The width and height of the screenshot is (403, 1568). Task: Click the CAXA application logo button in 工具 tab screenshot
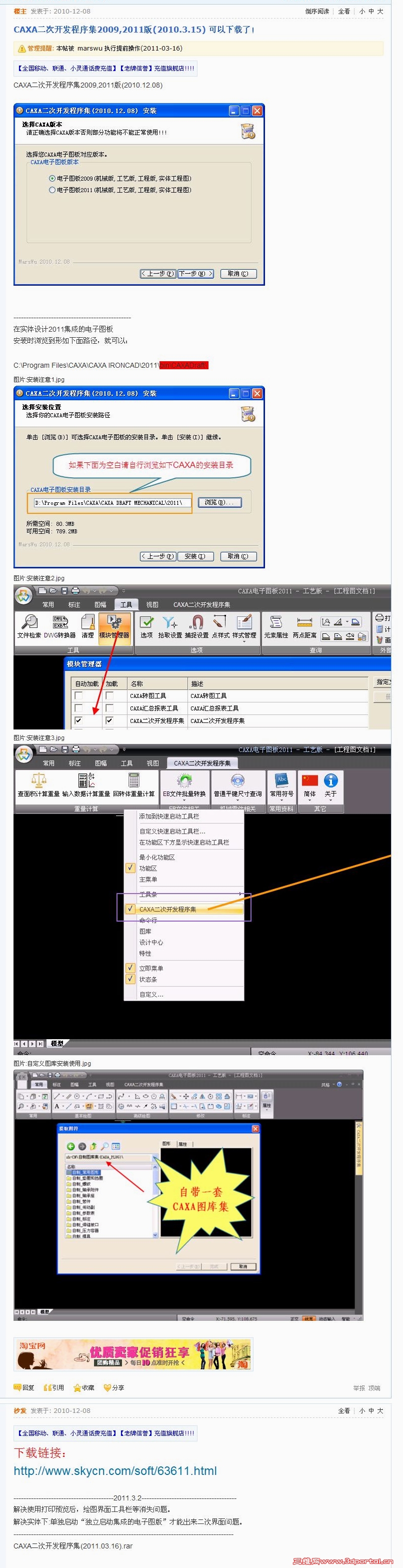coord(23,596)
